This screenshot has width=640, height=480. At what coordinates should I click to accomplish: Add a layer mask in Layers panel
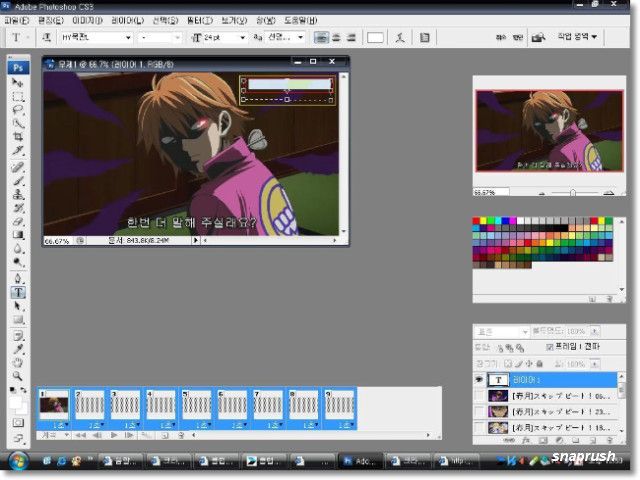(x=543, y=440)
